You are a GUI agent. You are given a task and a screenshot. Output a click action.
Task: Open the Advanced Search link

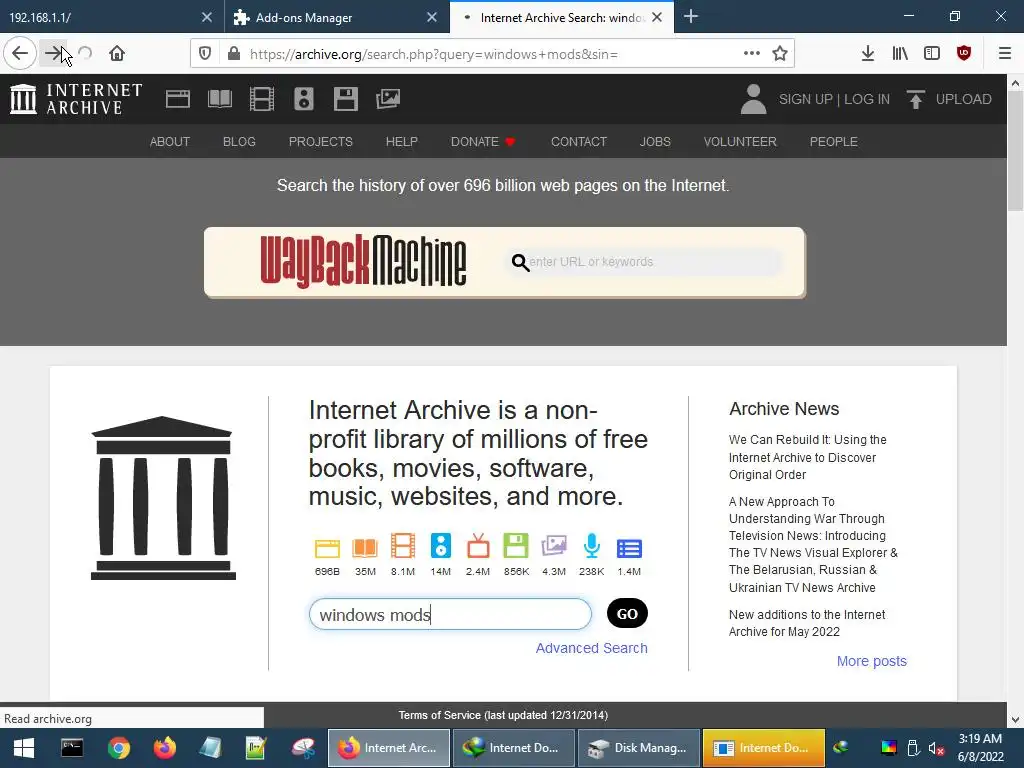[x=592, y=648]
